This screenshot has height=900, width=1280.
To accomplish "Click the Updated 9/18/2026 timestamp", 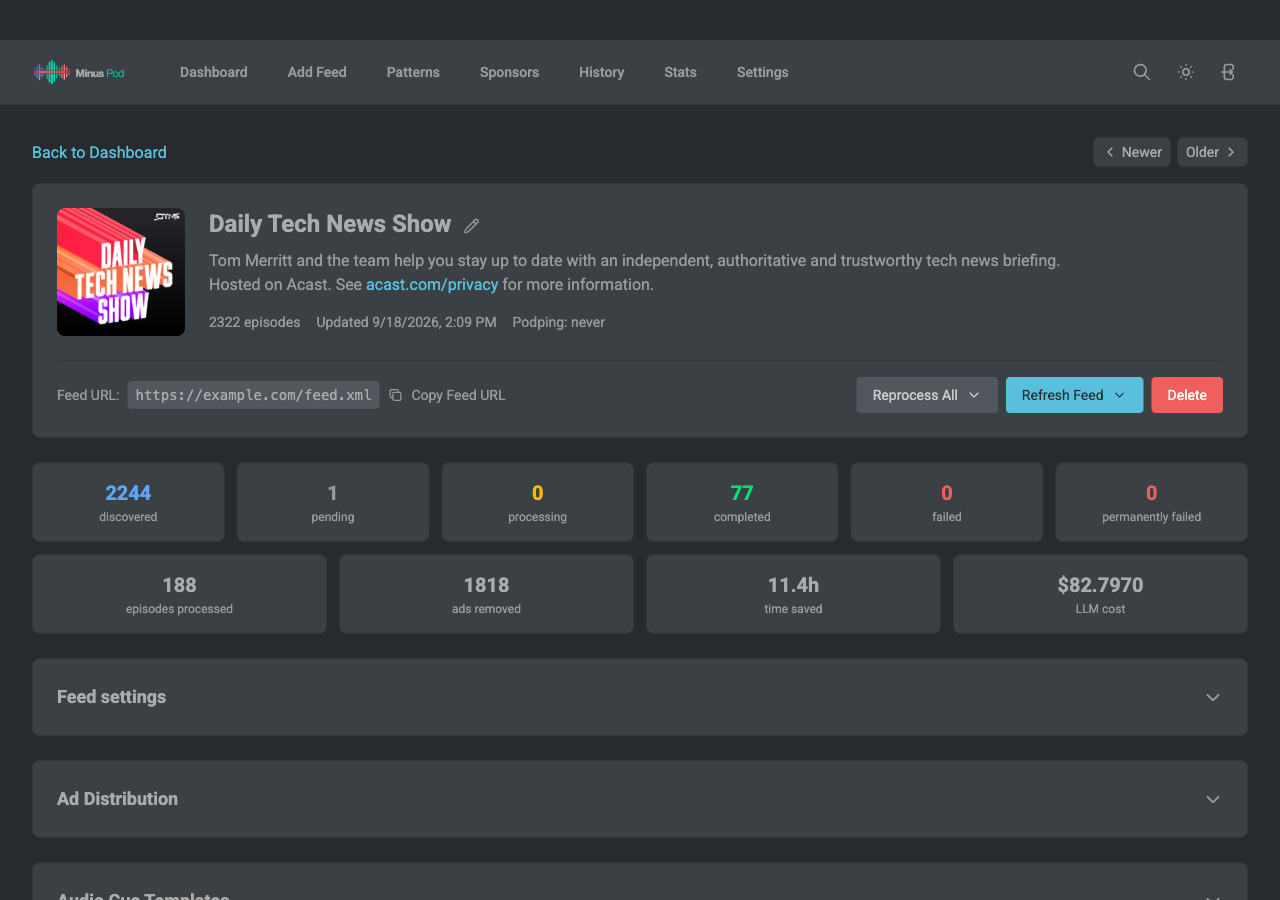I will pos(406,322).
